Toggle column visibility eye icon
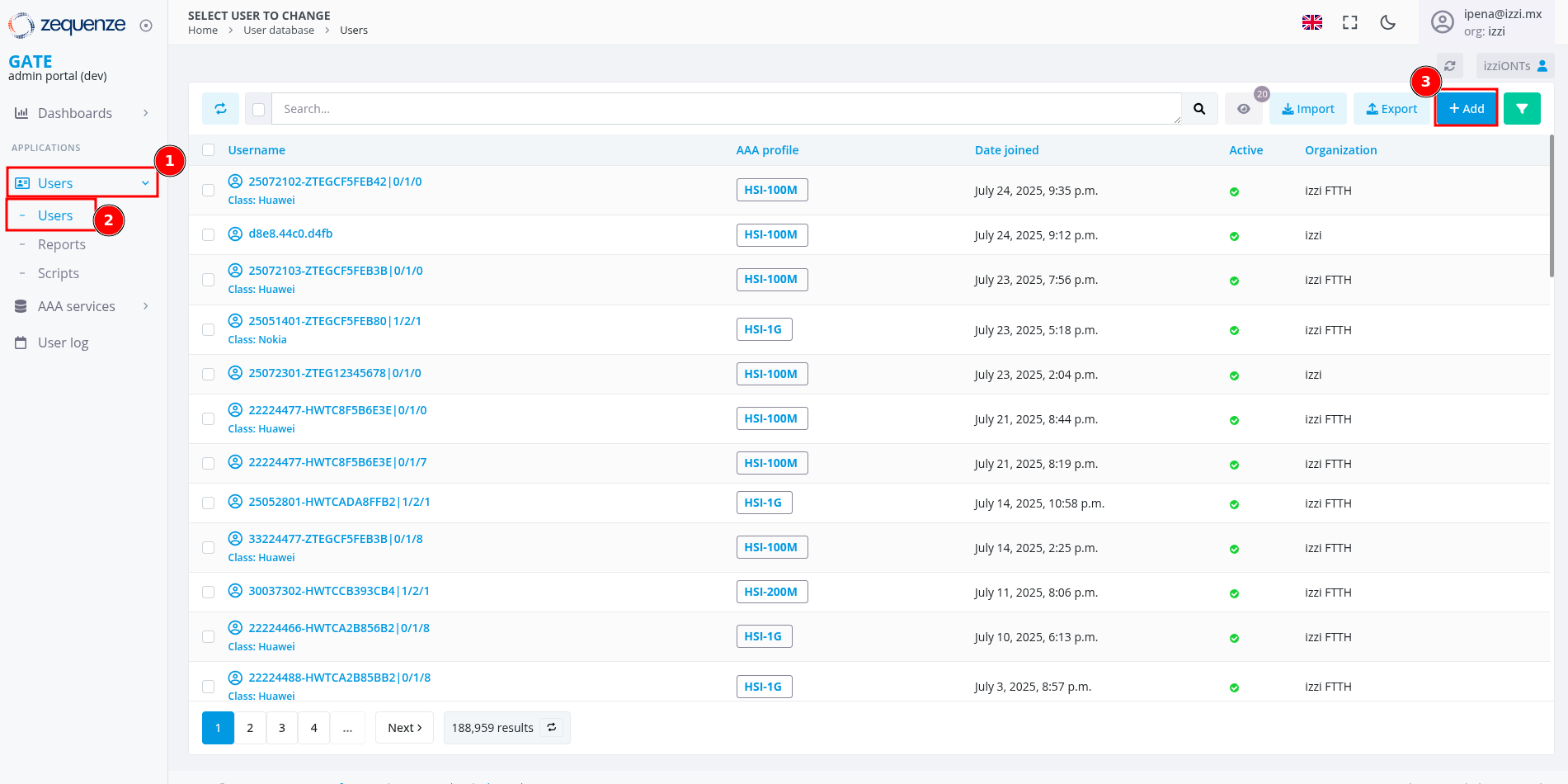 1243,109
